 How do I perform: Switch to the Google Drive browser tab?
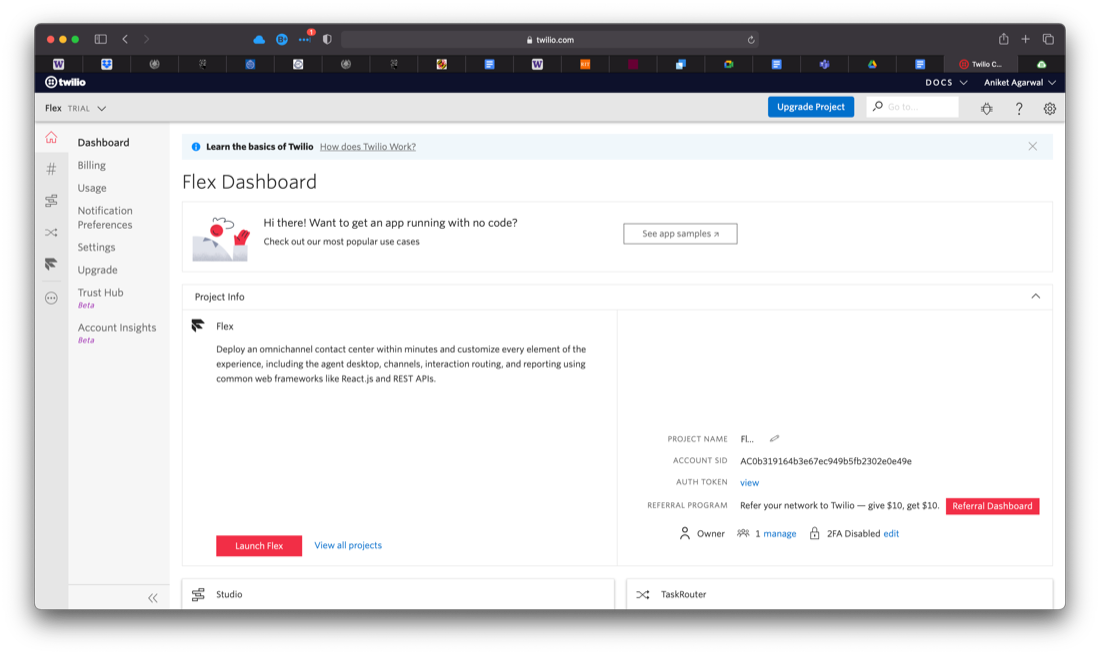tap(872, 64)
